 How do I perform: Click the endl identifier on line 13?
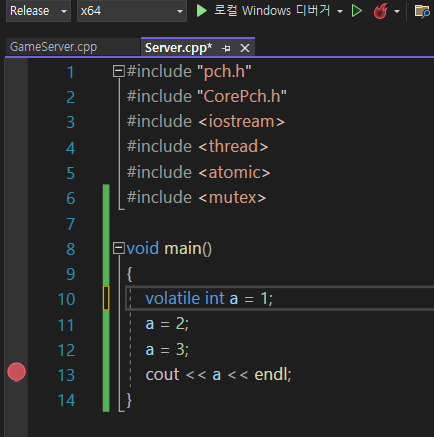(x=270, y=374)
